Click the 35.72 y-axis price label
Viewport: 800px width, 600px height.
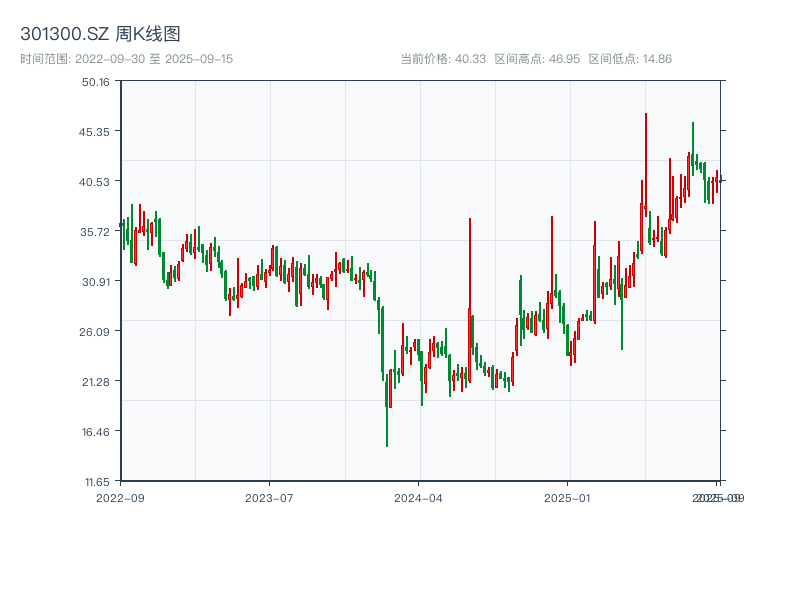tap(96, 231)
